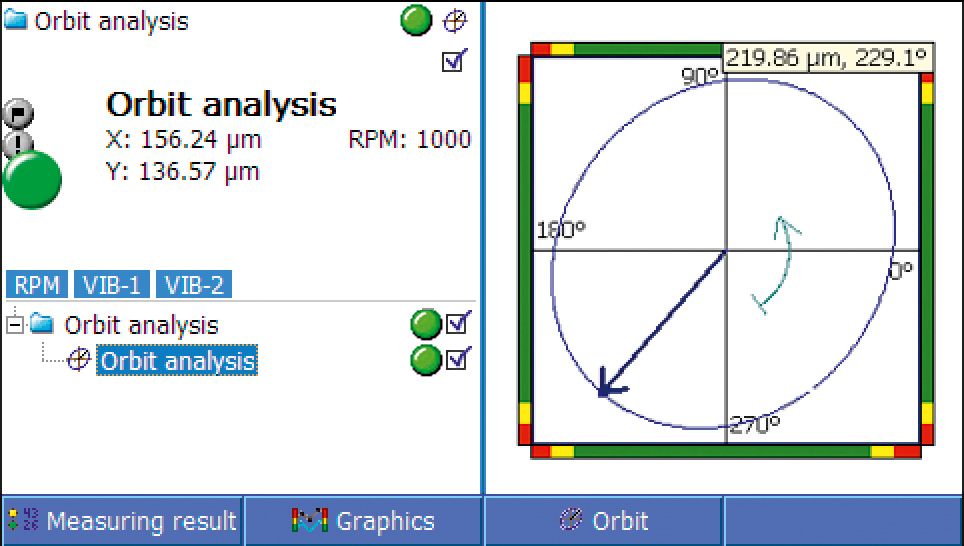Select the Orbit analysis folder node in the tree

[141, 325]
